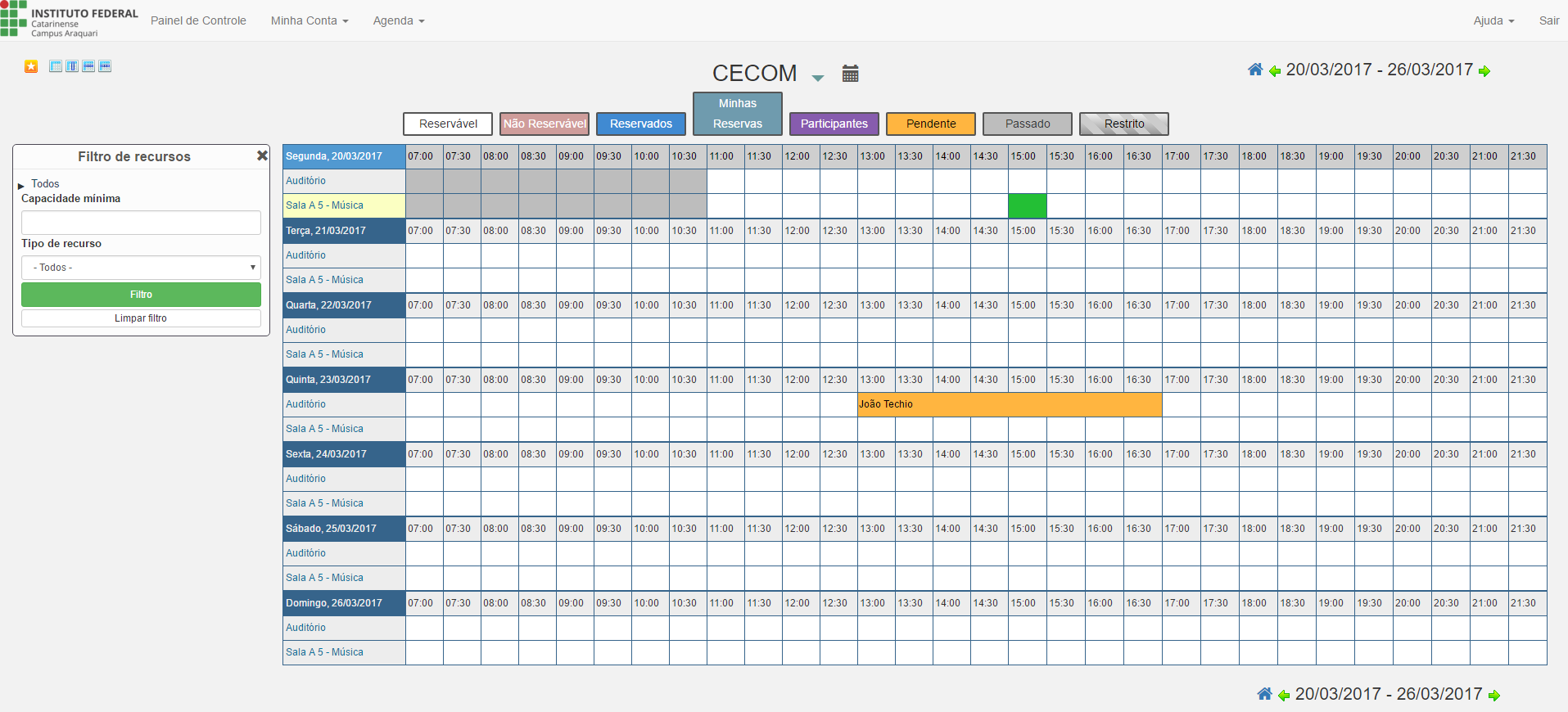The height and width of the screenshot is (712, 1568).
Task: Click the orange star default-schedule icon
Action: point(31,66)
